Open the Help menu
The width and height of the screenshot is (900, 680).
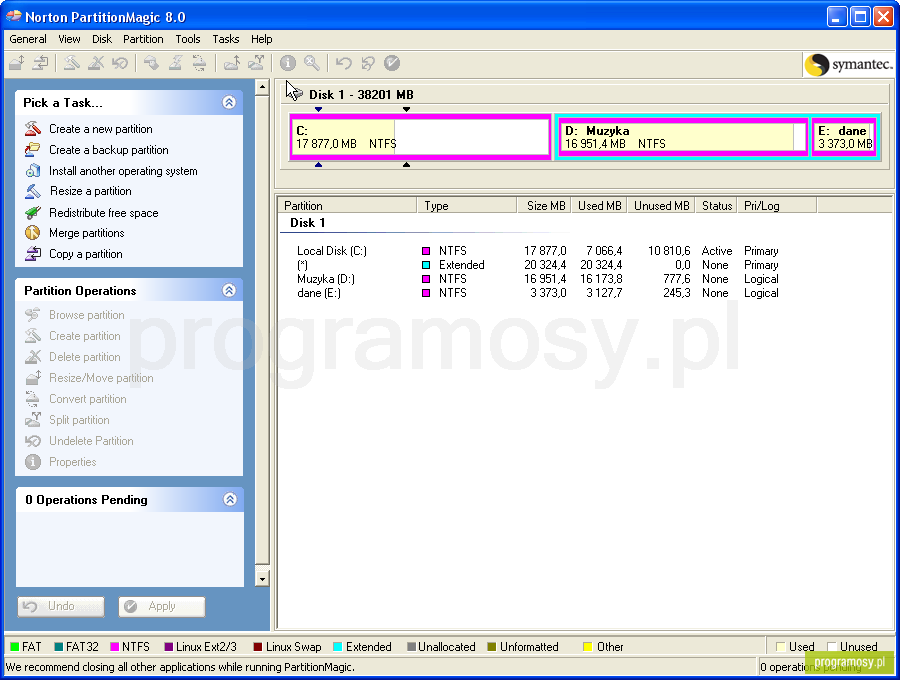[x=261, y=39]
